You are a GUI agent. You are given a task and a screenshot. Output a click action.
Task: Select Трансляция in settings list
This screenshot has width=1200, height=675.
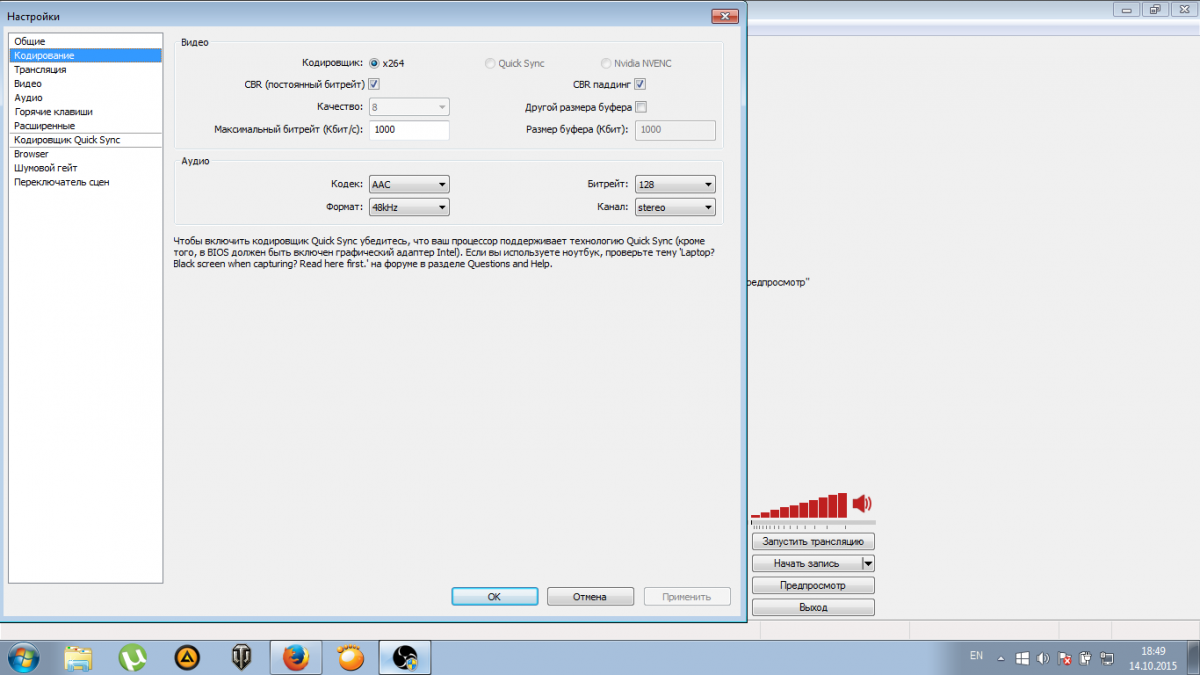85,70
